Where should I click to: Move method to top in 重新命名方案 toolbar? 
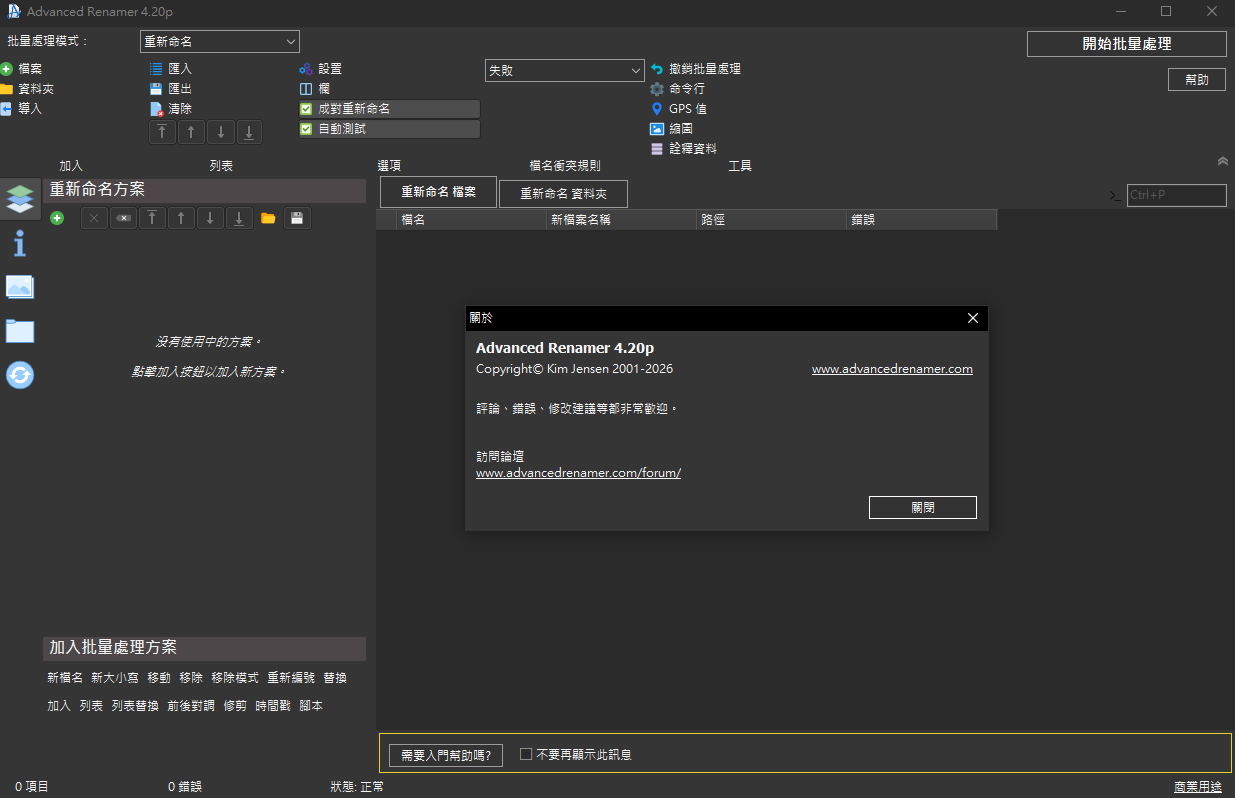click(x=152, y=218)
